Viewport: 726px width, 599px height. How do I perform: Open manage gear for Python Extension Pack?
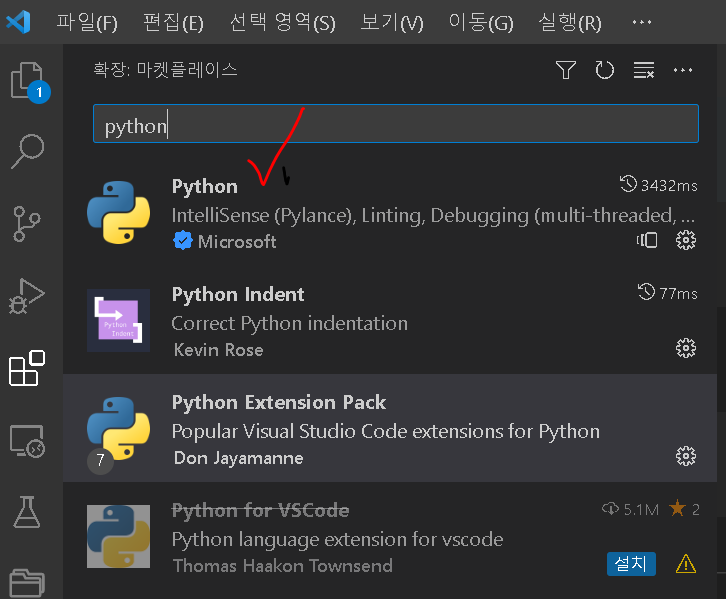[x=686, y=456]
